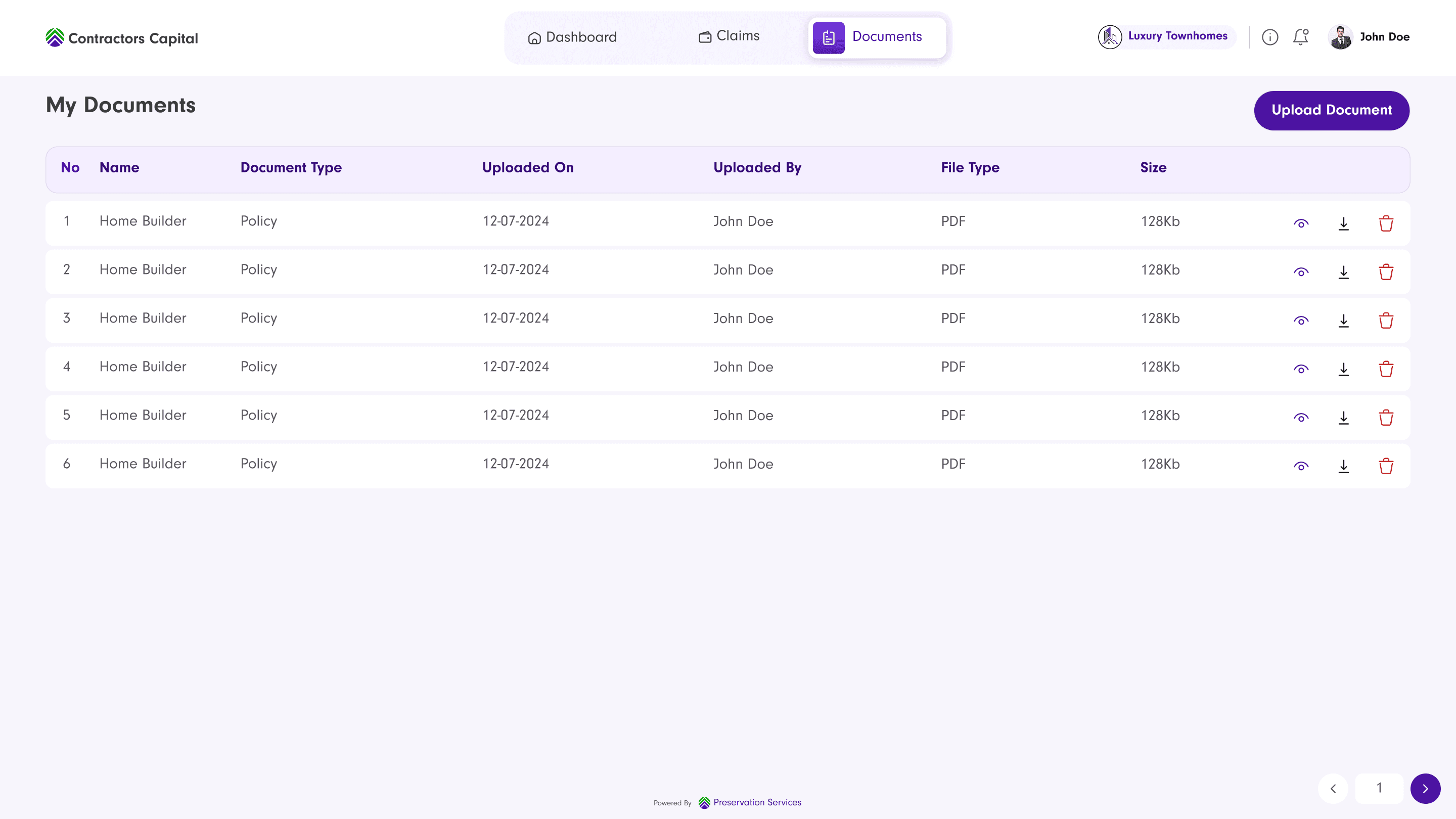Switch to the Claims tab

tap(729, 36)
